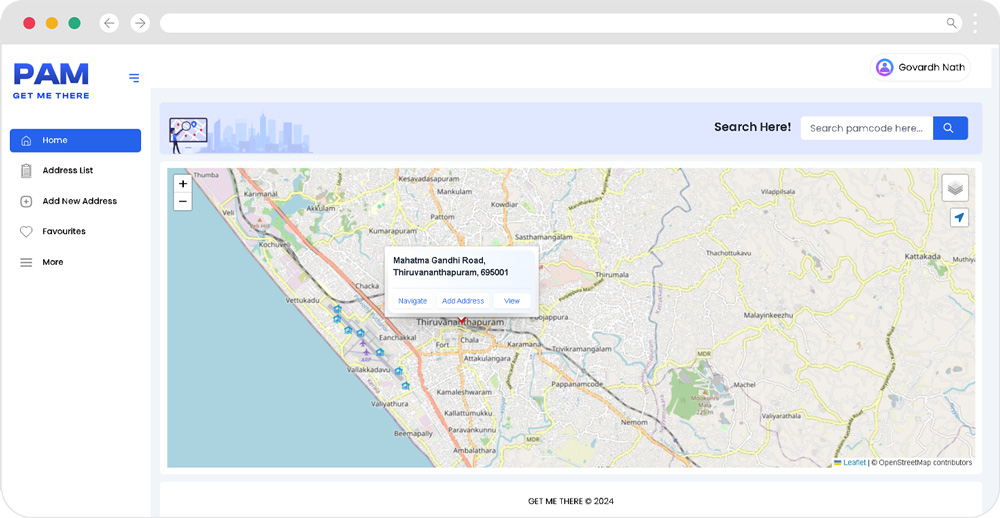This screenshot has width=1000, height=518.
Task: Click the PAM Get Me There logo
Action: pos(51,80)
